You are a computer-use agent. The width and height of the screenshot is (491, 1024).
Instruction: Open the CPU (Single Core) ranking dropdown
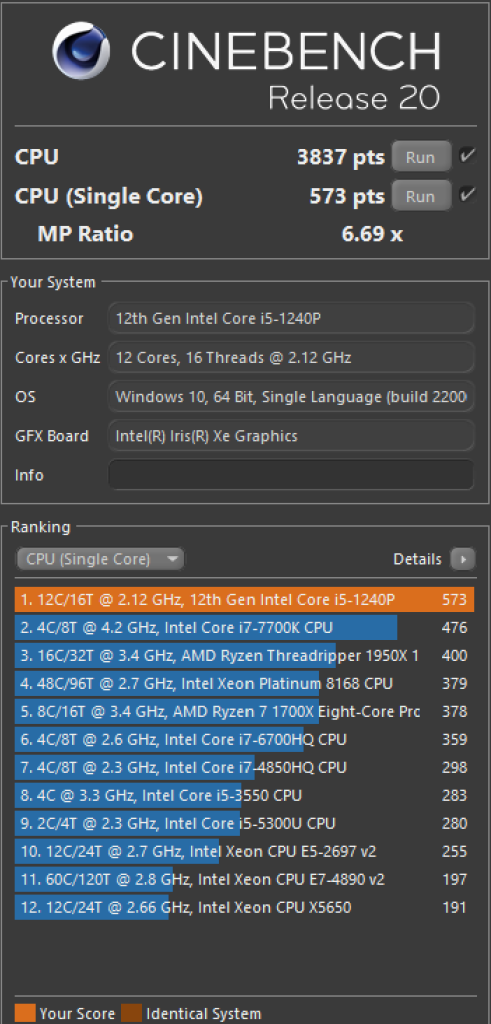click(100, 559)
